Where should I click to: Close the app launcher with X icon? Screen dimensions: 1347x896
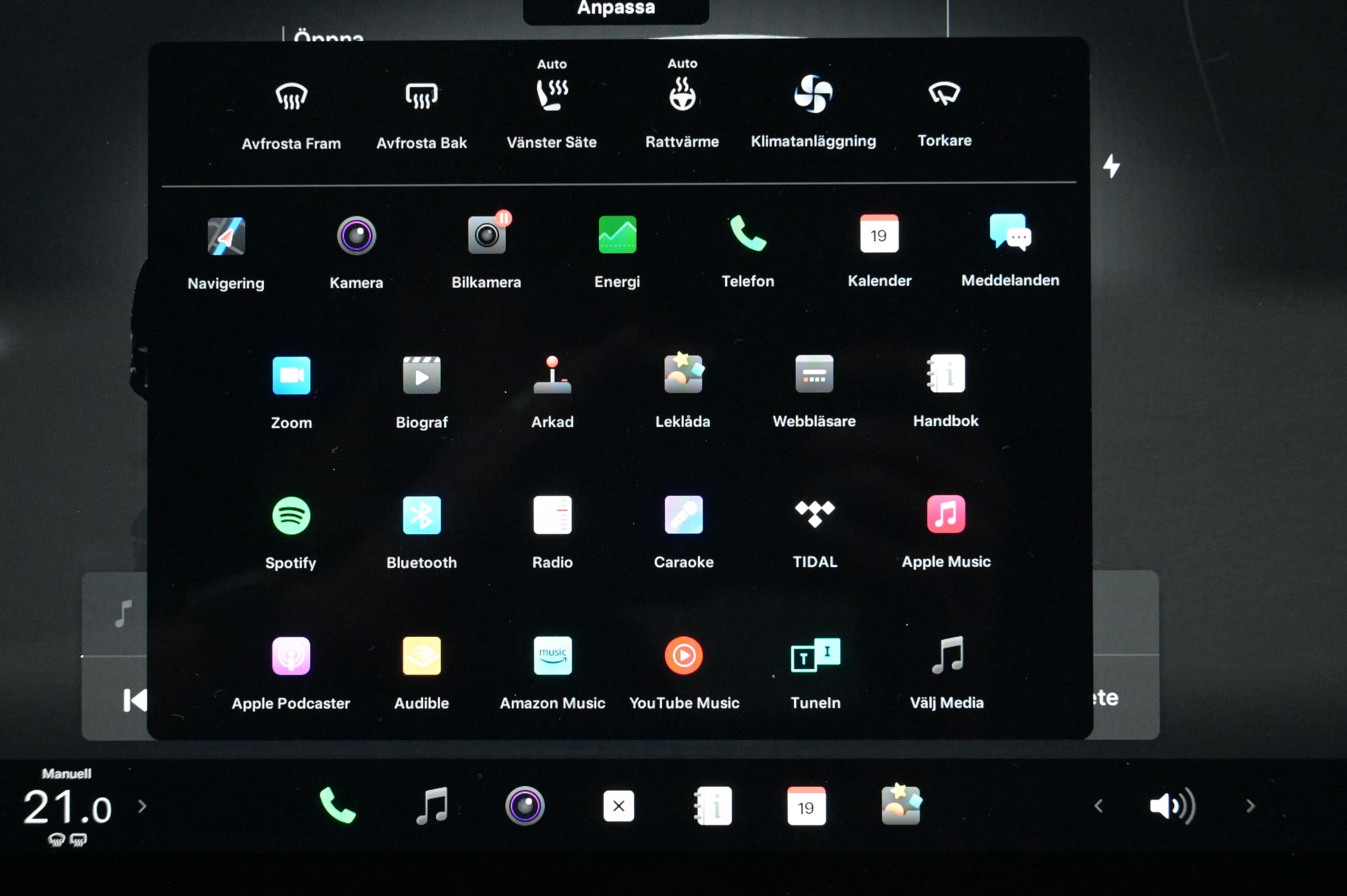[619, 805]
